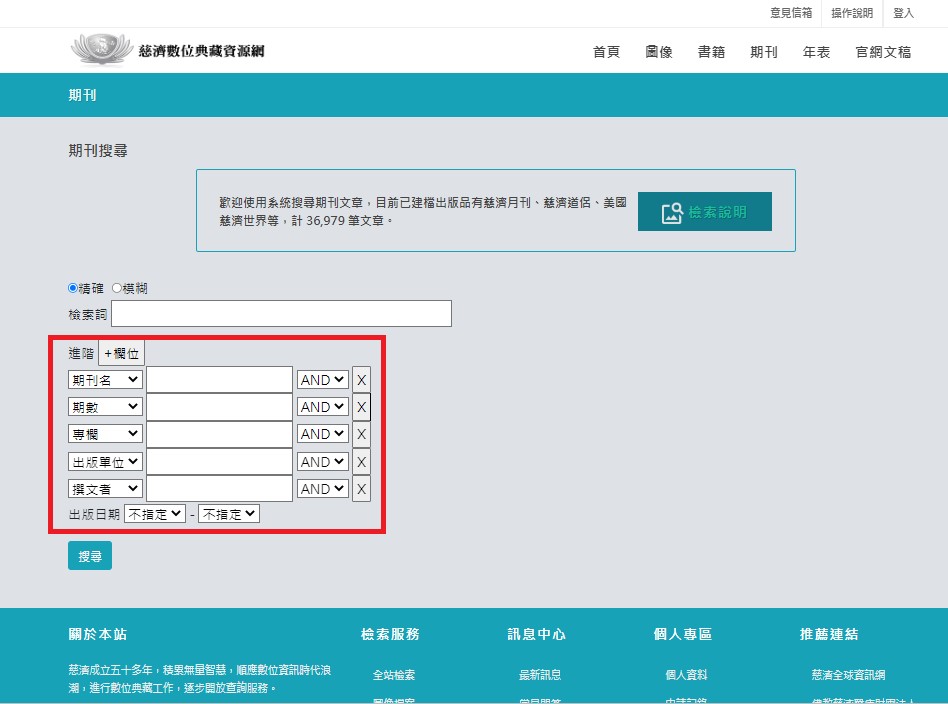Select the 精確 exact match radio button
Screen dimensions: 948x704
(x=73, y=288)
